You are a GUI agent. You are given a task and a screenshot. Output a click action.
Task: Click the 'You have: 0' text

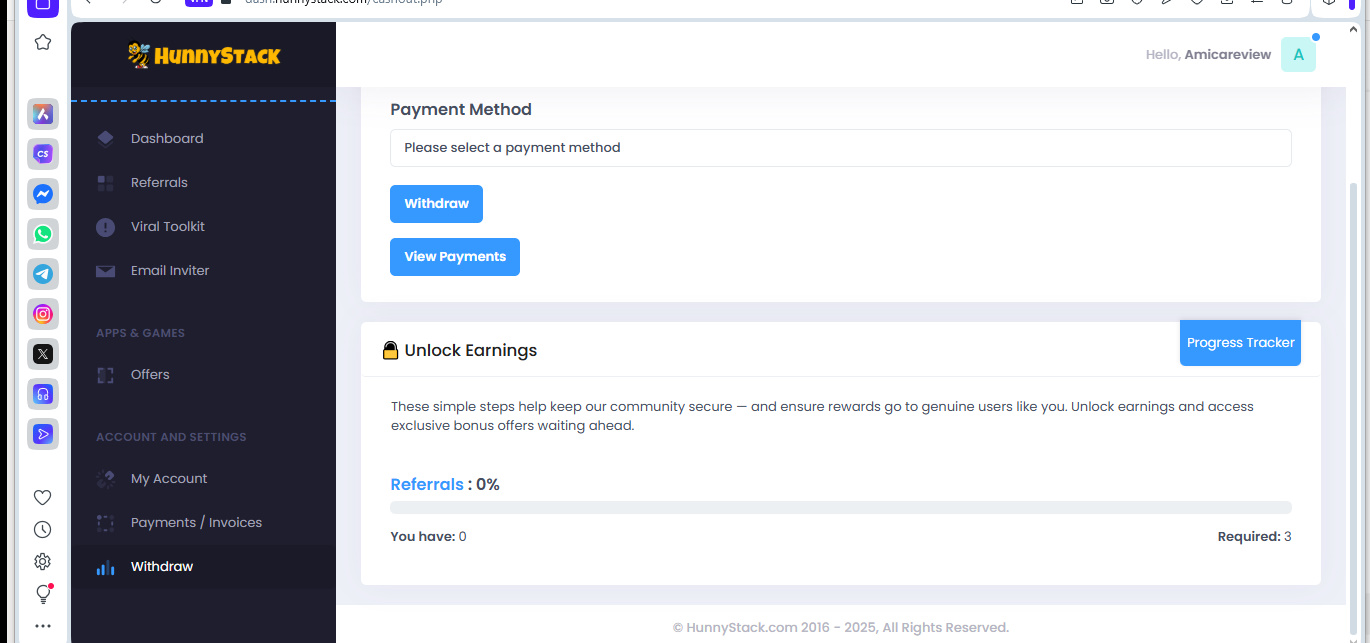pyautogui.click(x=428, y=537)
